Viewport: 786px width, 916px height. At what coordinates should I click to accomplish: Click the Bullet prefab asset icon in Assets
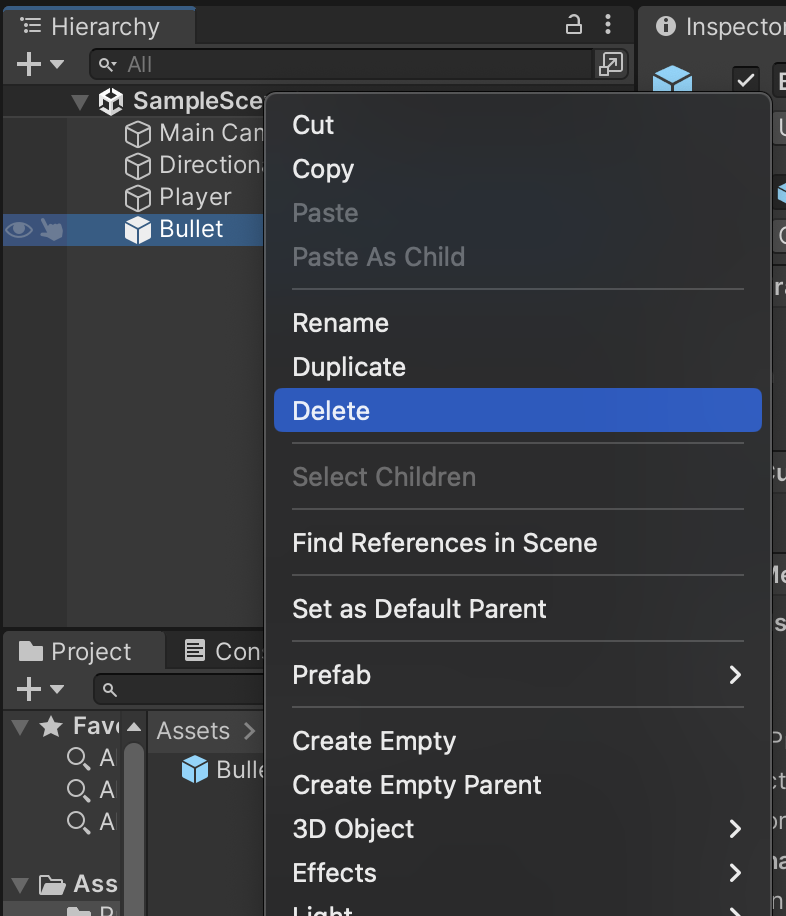click(x=195, y=769)
